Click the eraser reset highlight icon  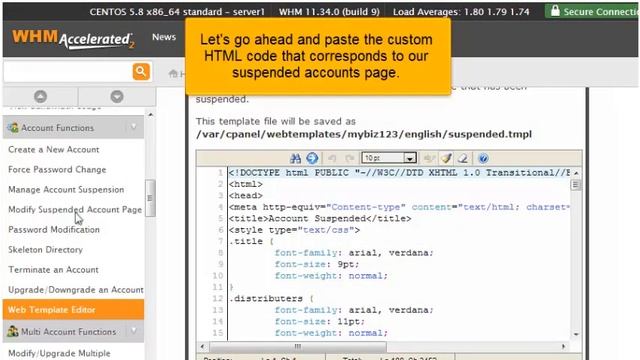click(x=463, y=158)
